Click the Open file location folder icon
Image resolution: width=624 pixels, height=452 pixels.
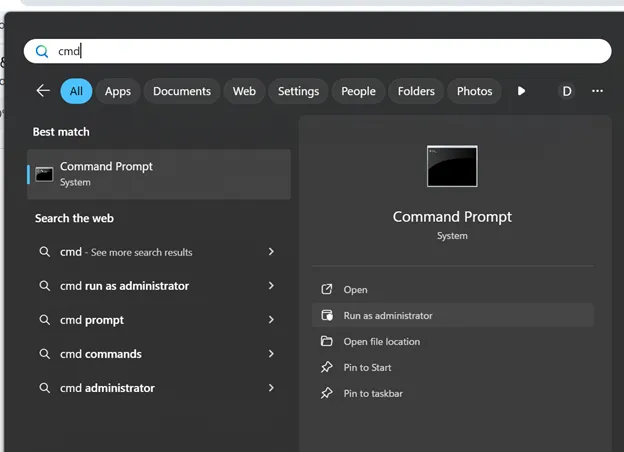(326, 341)
